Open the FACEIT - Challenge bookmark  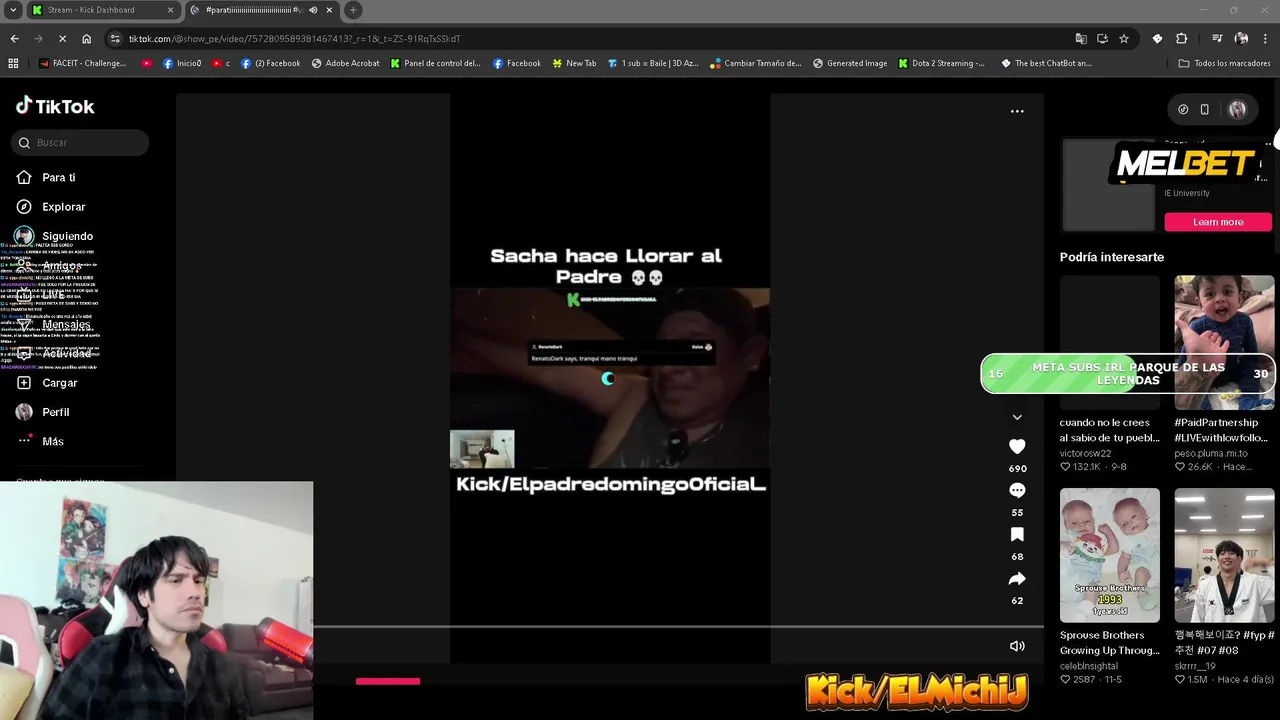click(83, 63)
